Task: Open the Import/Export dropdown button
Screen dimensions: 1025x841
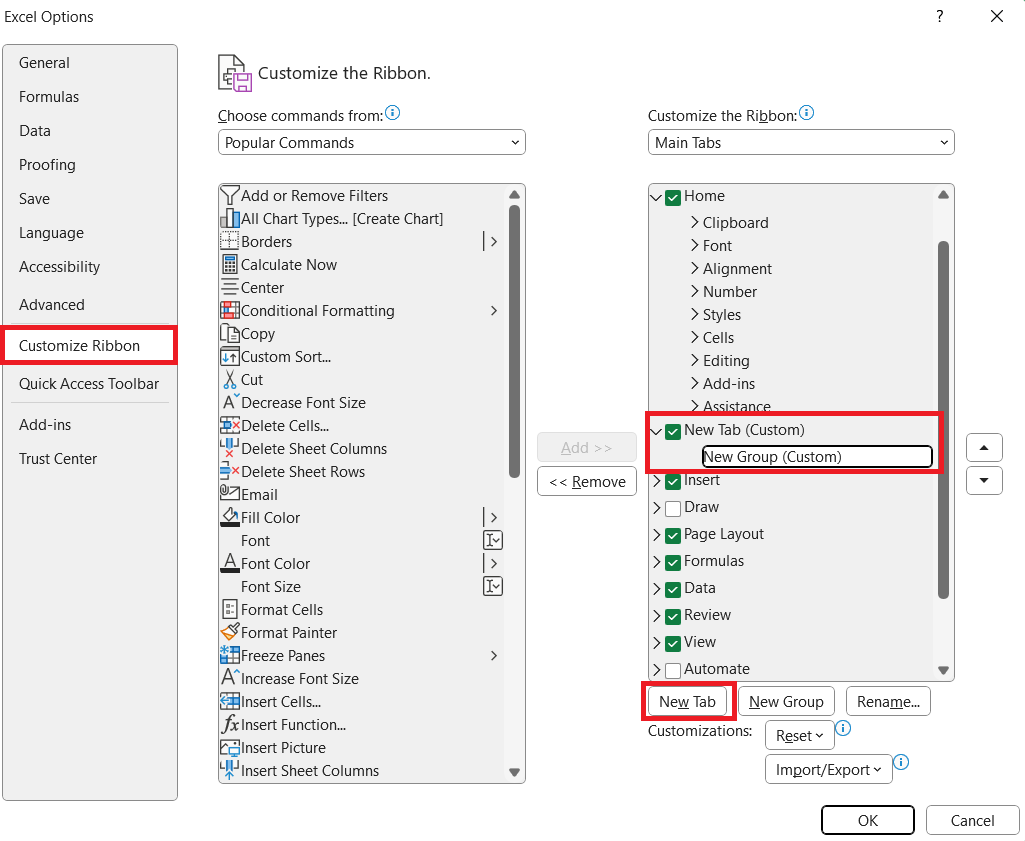Action: click(828, 770)
